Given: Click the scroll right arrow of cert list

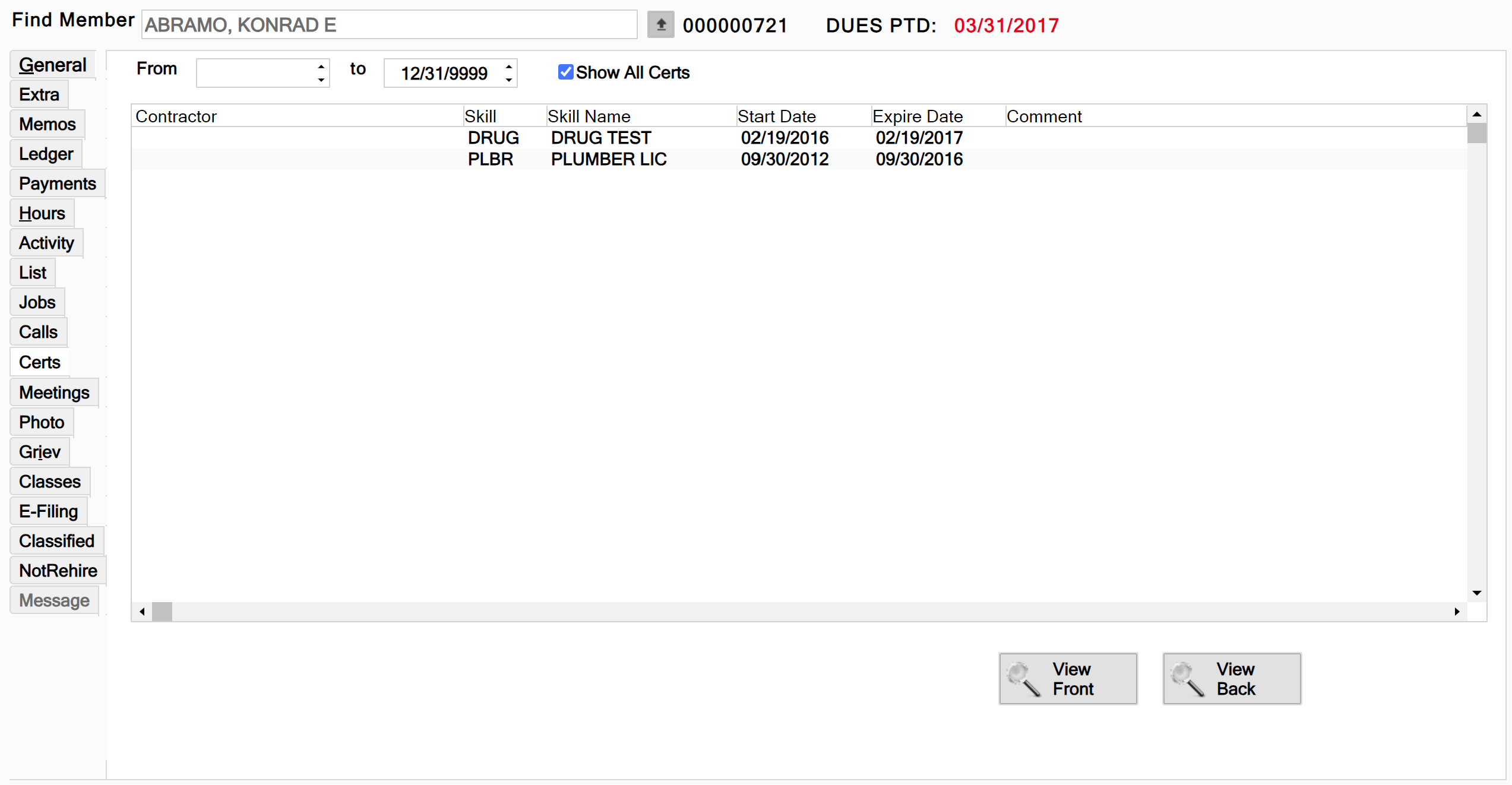Looking at the screenshot, I should 1456,611.
